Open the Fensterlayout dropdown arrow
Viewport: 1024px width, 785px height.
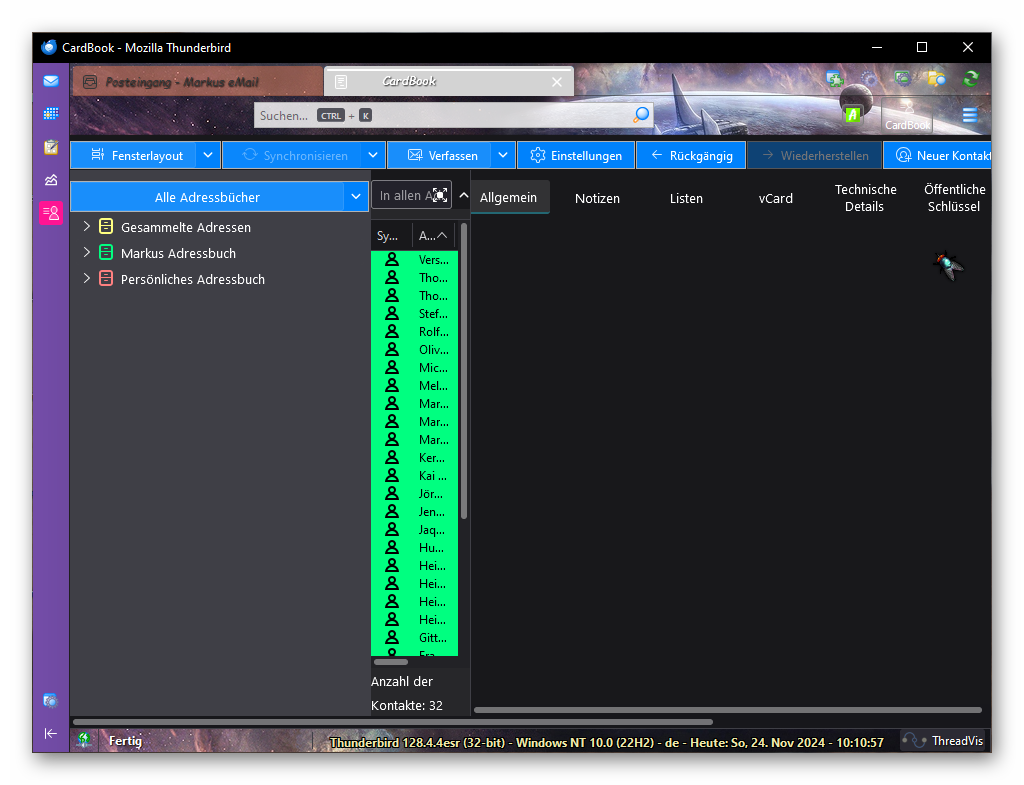(x=208, y=155)
